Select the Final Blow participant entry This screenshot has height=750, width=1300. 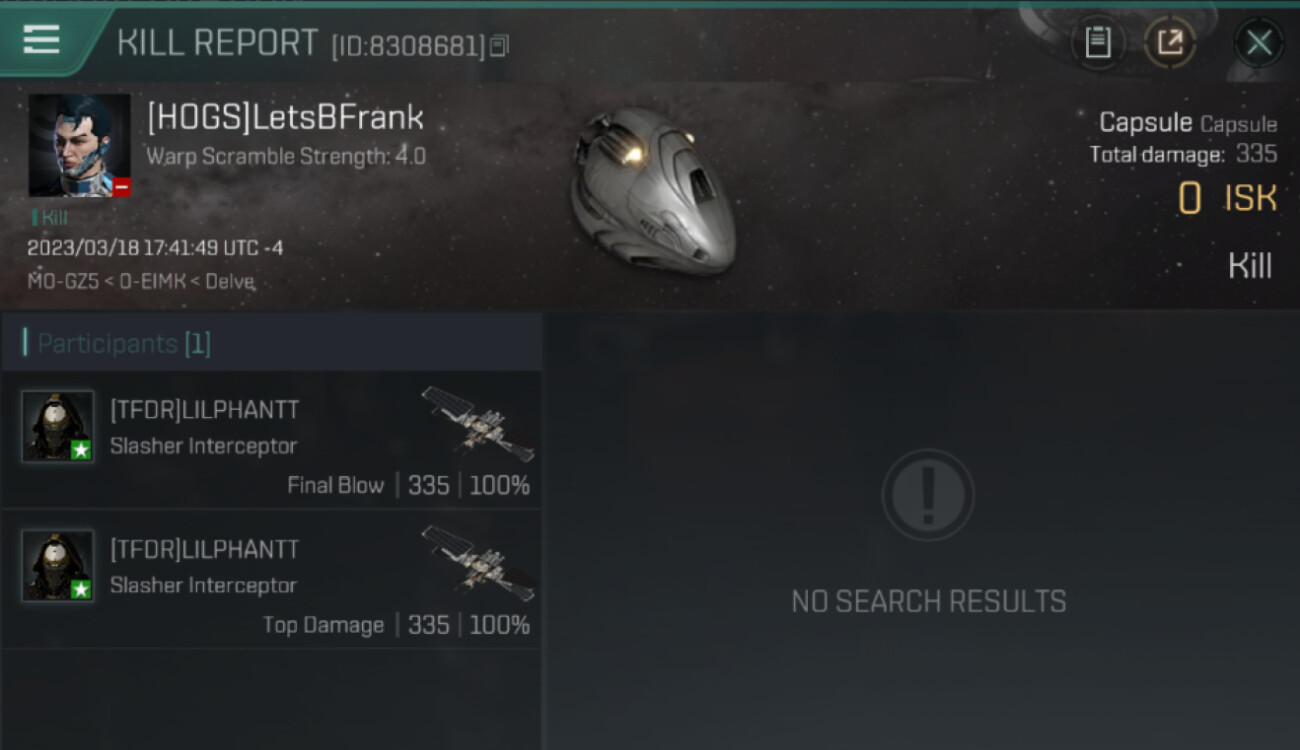click(x=271, y=440)
